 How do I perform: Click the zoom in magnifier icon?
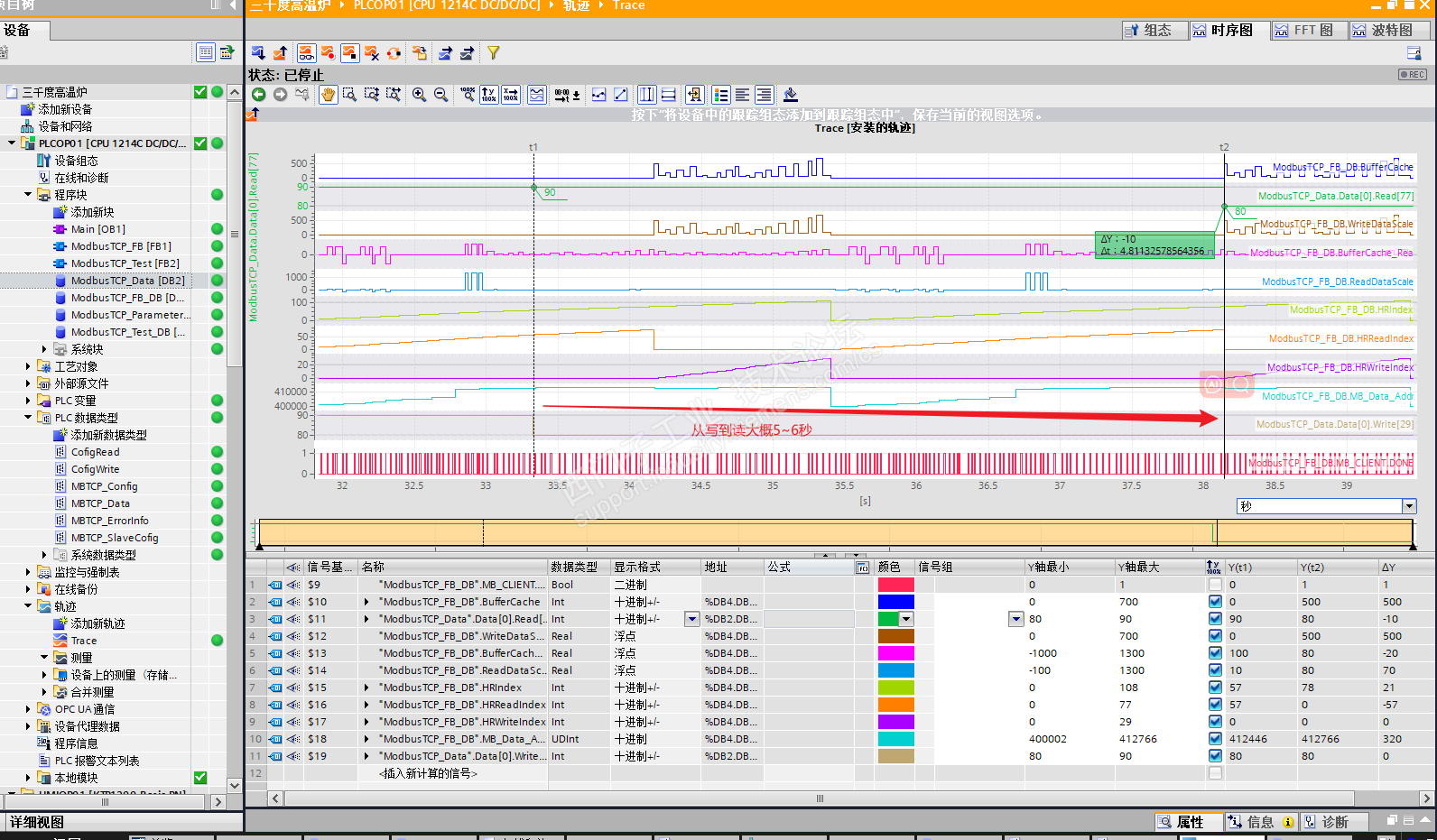(419, 95)
